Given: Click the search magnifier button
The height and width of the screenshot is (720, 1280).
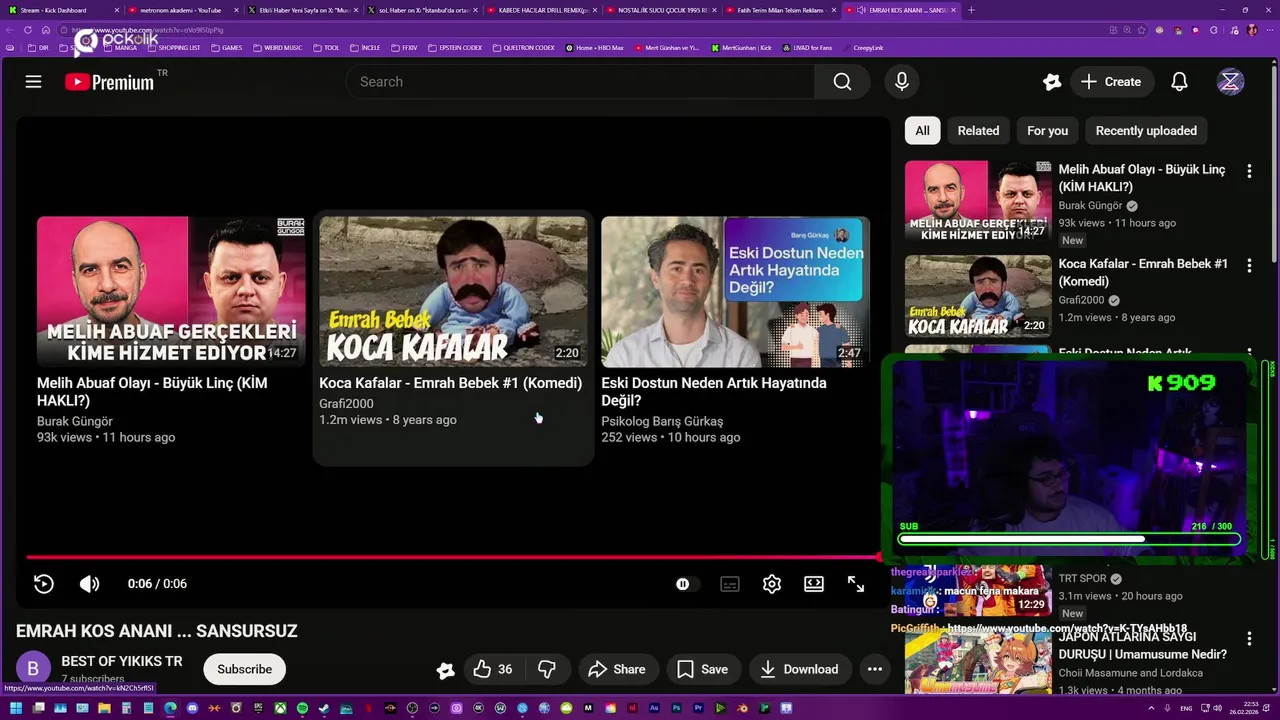Looking at the screenshot, I should tap(843, 82).
